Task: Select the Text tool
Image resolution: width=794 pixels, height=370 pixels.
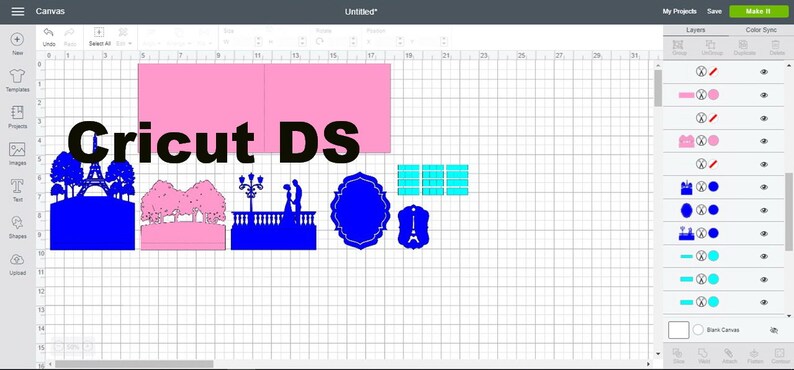Action: (17, 186)
